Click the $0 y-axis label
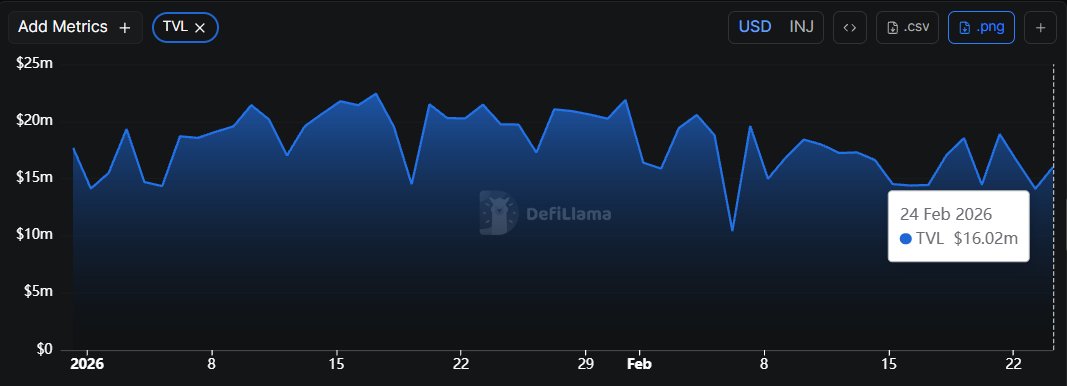1067x386 pixels. (x=44, y=349)
